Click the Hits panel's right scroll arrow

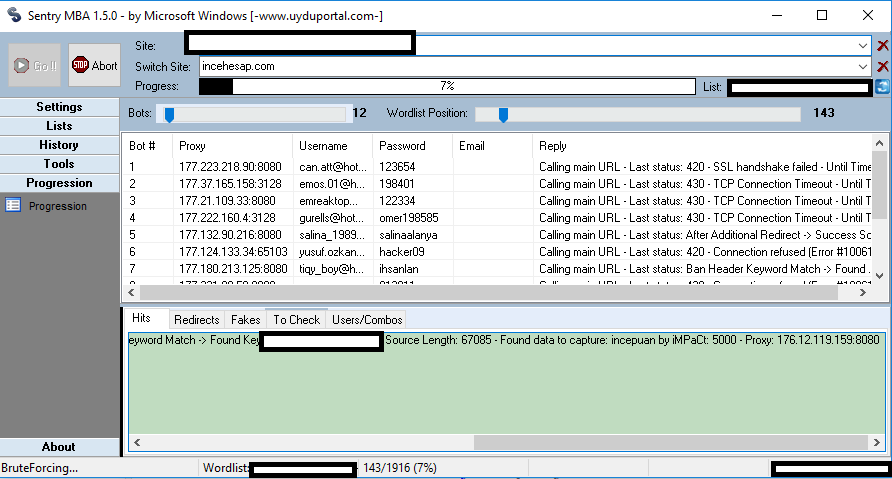877,442
